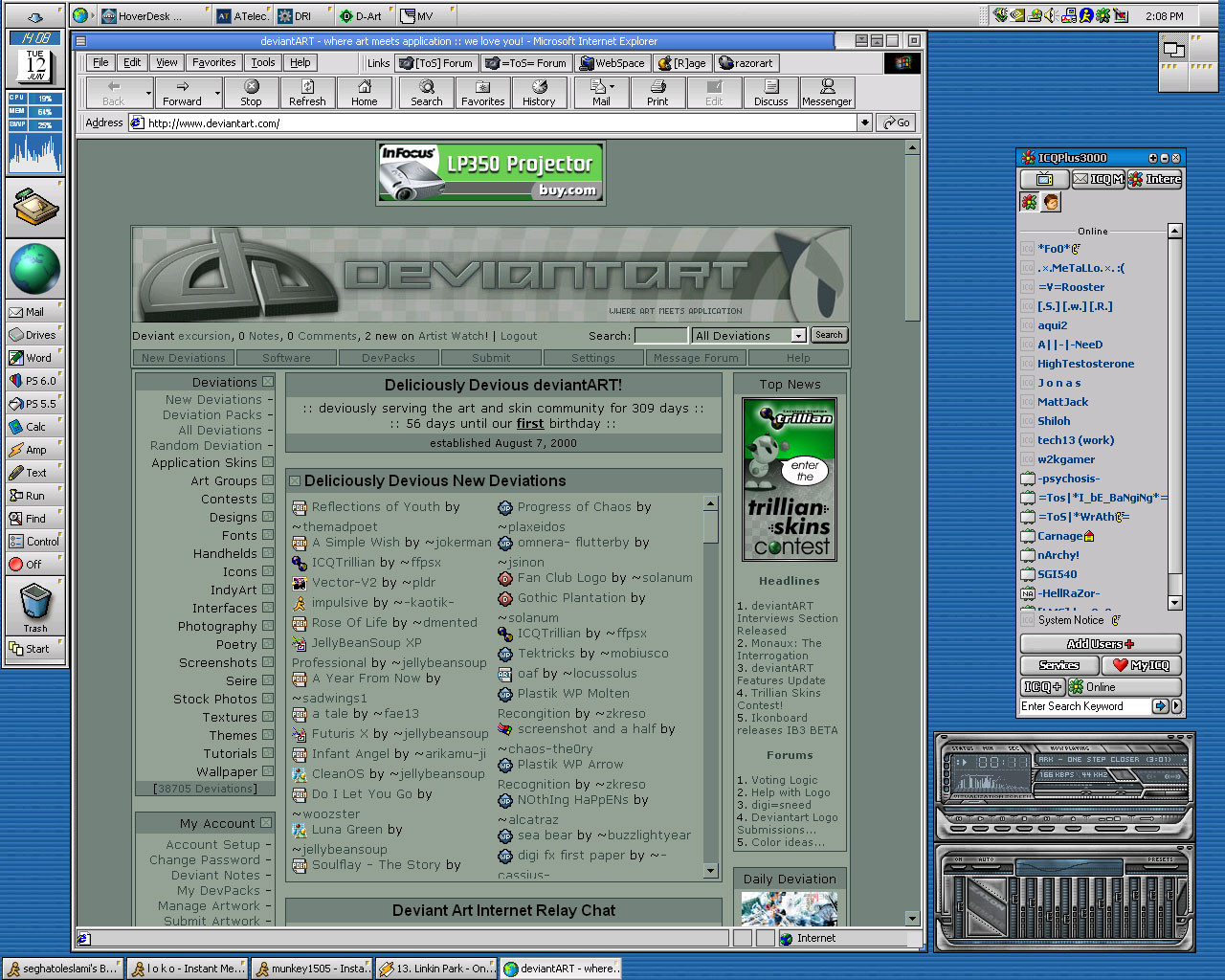This screenshot has height=980, width=1225.
Task: Click the square beside Deviations heading
Action: coord(268,383)
